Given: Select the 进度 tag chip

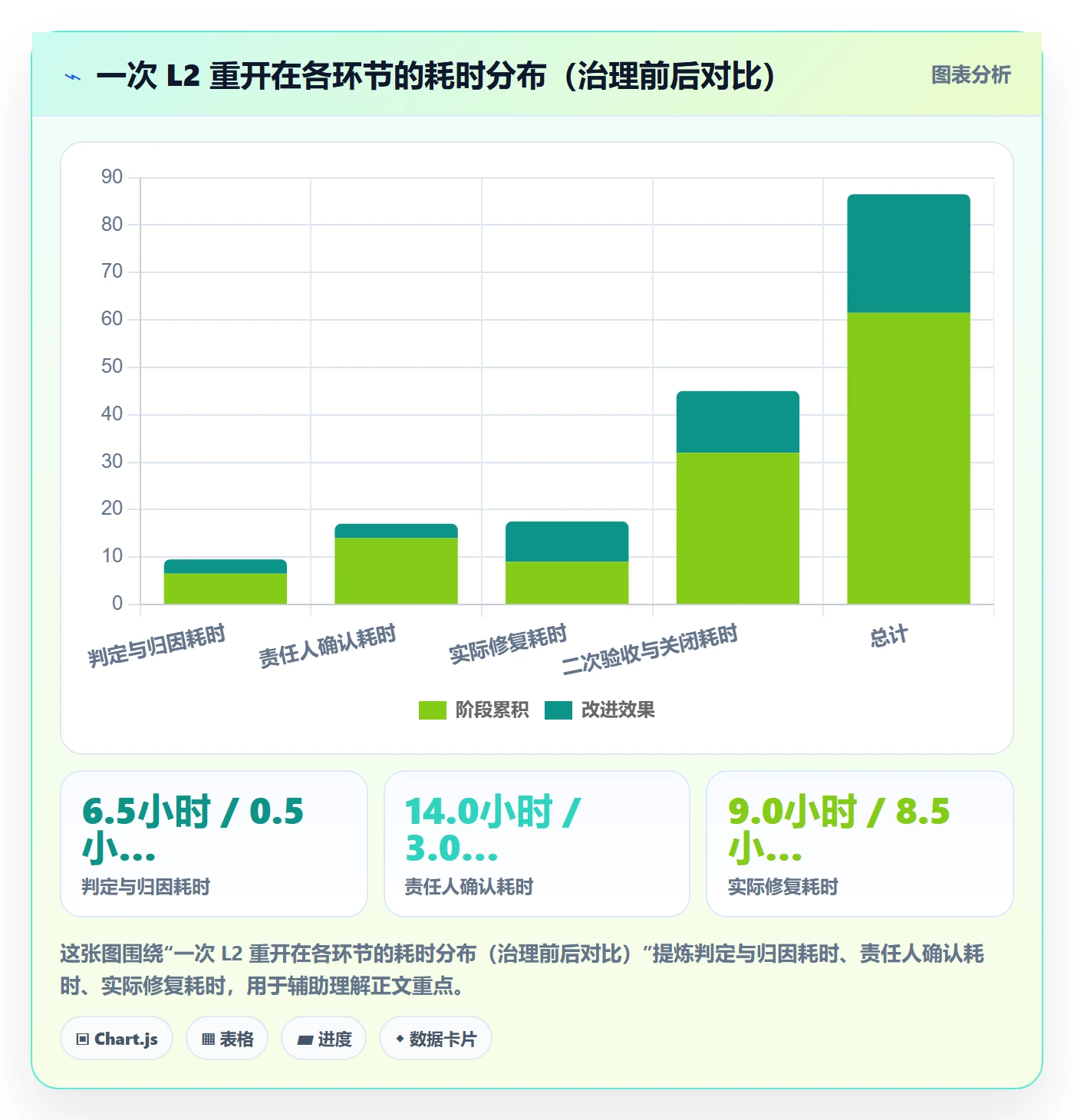Looking at the screenshot, I should pyautogui.click(x=324, y=1039).
